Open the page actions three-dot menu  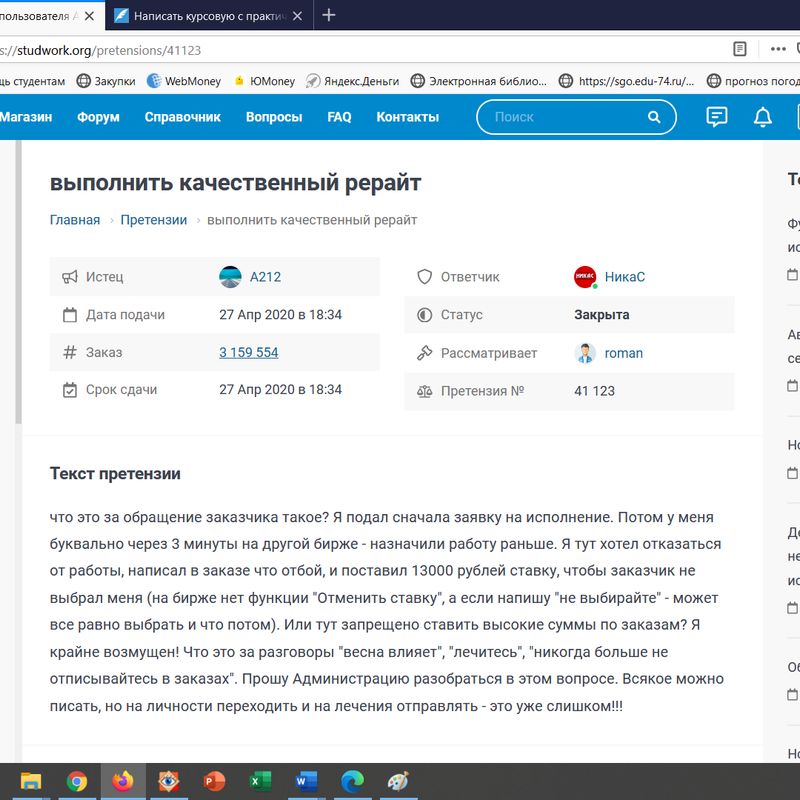point(778,48)
